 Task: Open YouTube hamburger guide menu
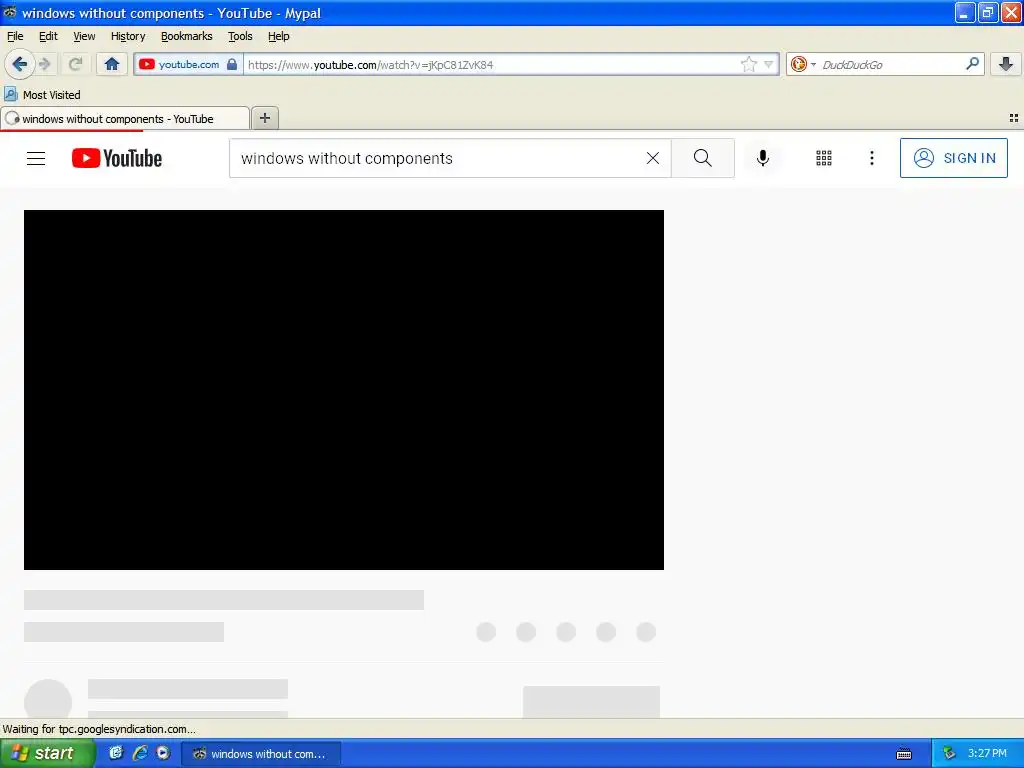click(36, 158)
